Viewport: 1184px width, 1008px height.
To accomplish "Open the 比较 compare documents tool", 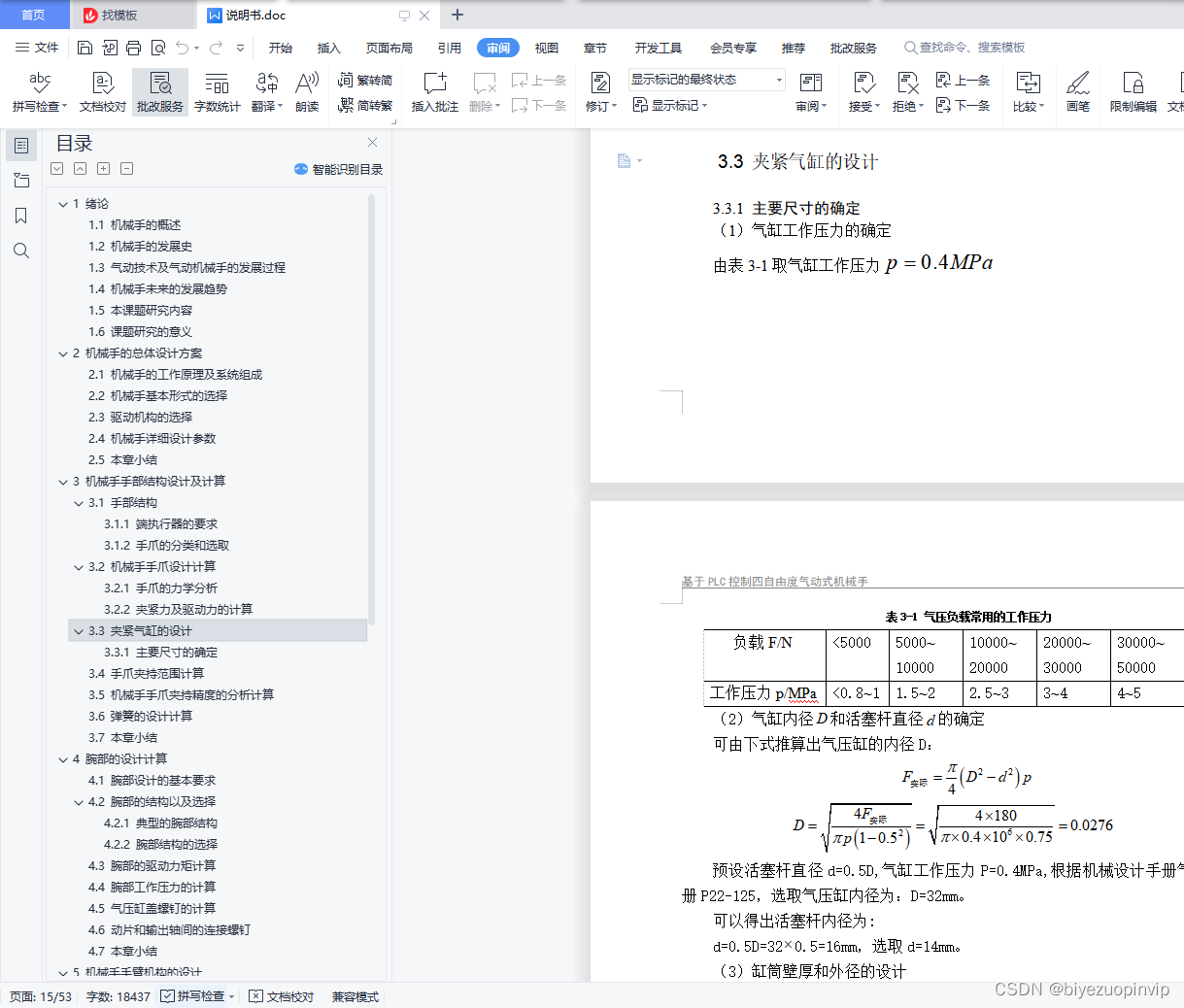I will 1028,92.
